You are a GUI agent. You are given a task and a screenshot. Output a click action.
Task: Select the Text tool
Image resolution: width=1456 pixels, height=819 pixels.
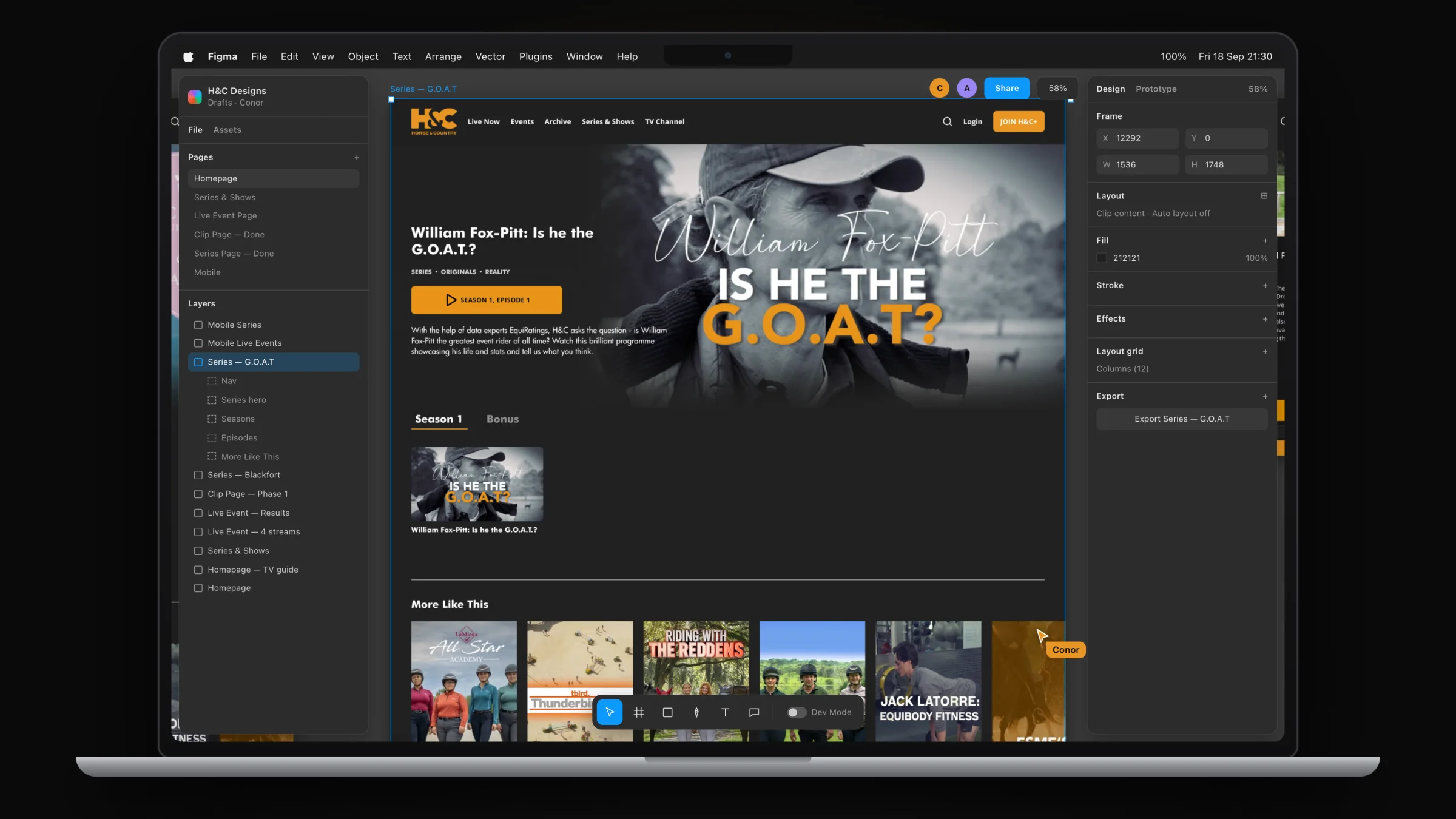coord(725,712)
